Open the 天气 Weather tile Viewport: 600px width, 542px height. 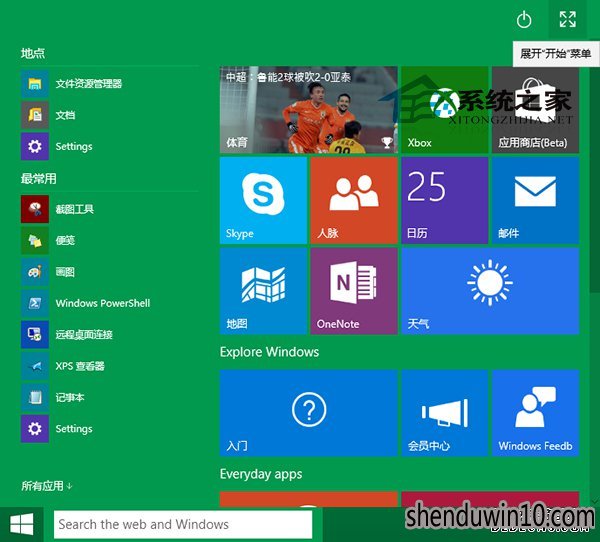tap(490, 291)
